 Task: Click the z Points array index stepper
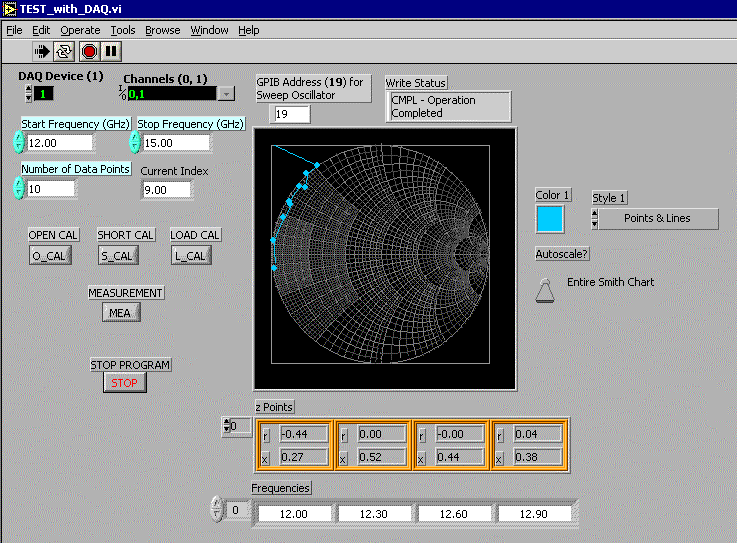pyautogui.click(x=225, y=426)
